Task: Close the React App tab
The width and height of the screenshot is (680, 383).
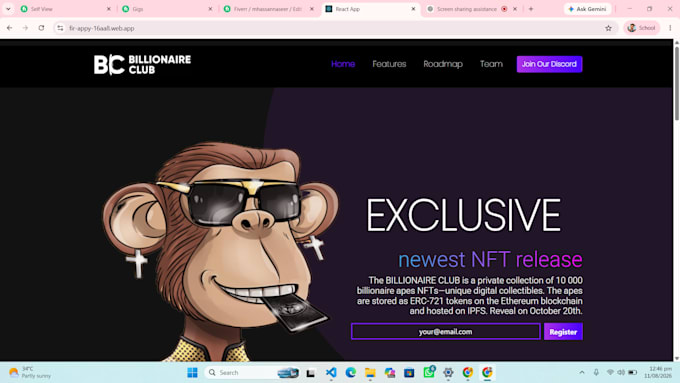Action: tap(413, 9)
